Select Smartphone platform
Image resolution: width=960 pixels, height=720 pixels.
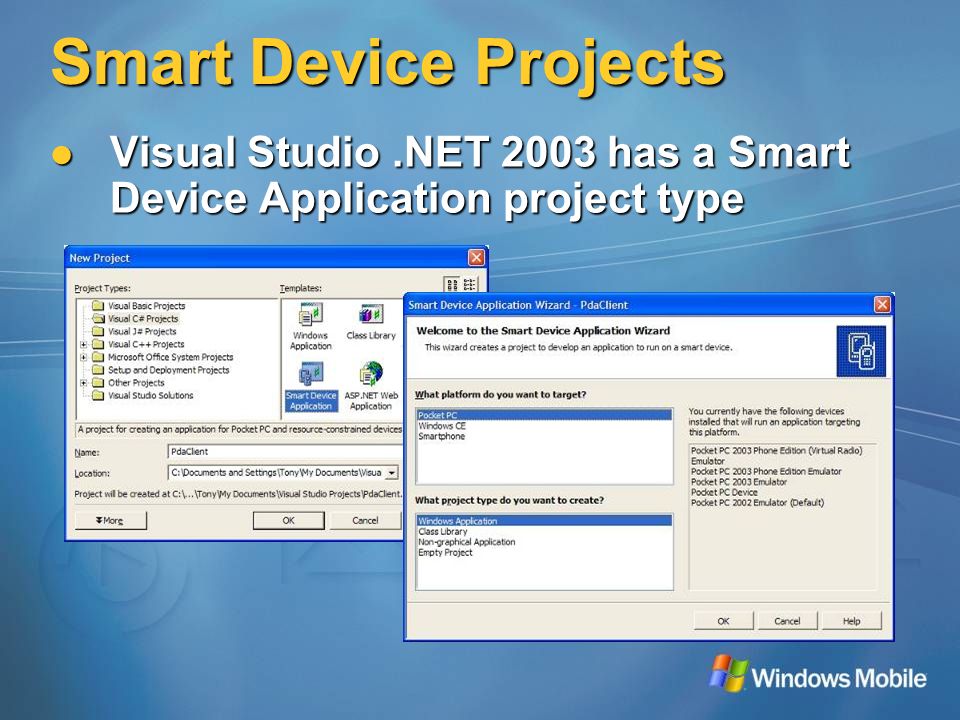(544, 436)
